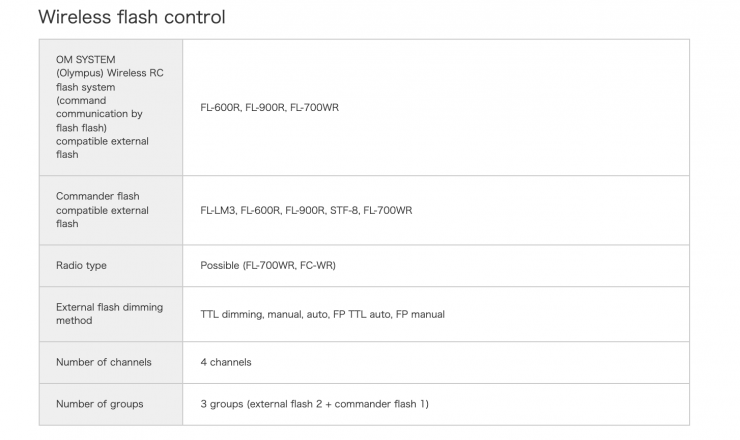Image resolution: width=740 pixels, height=440 pixels.
Task: Click the "External flash dimming method" label
Action: 109,314
